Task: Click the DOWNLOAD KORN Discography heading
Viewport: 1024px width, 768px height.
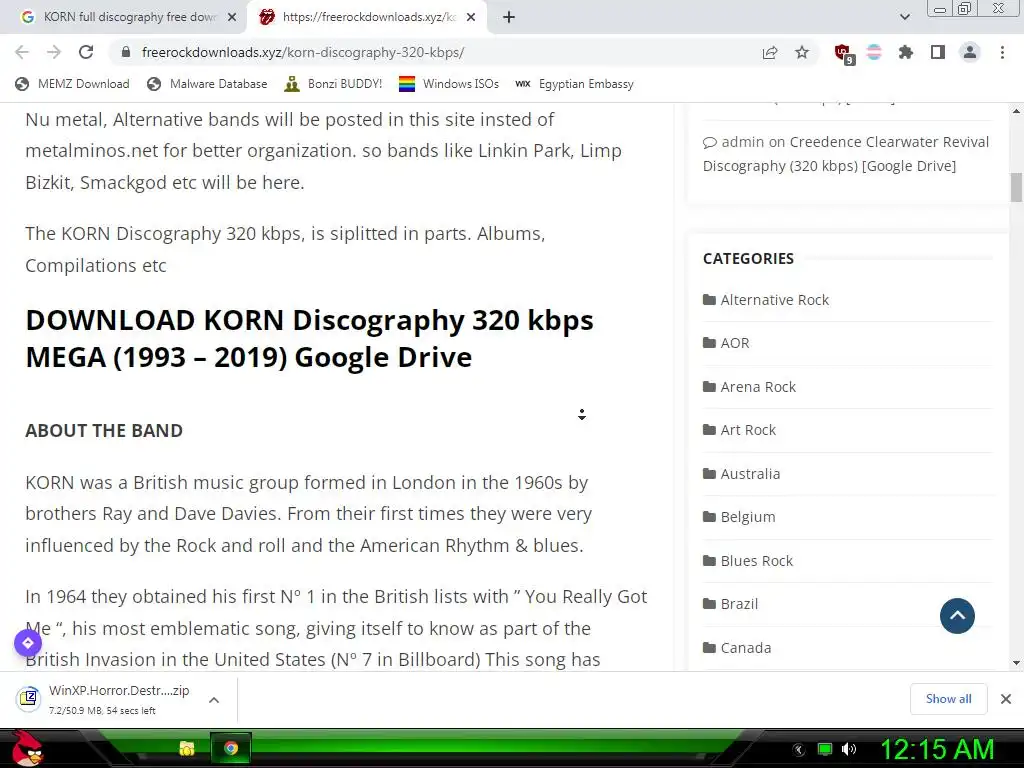Action: pyautogui.click(x=310, y=338)
